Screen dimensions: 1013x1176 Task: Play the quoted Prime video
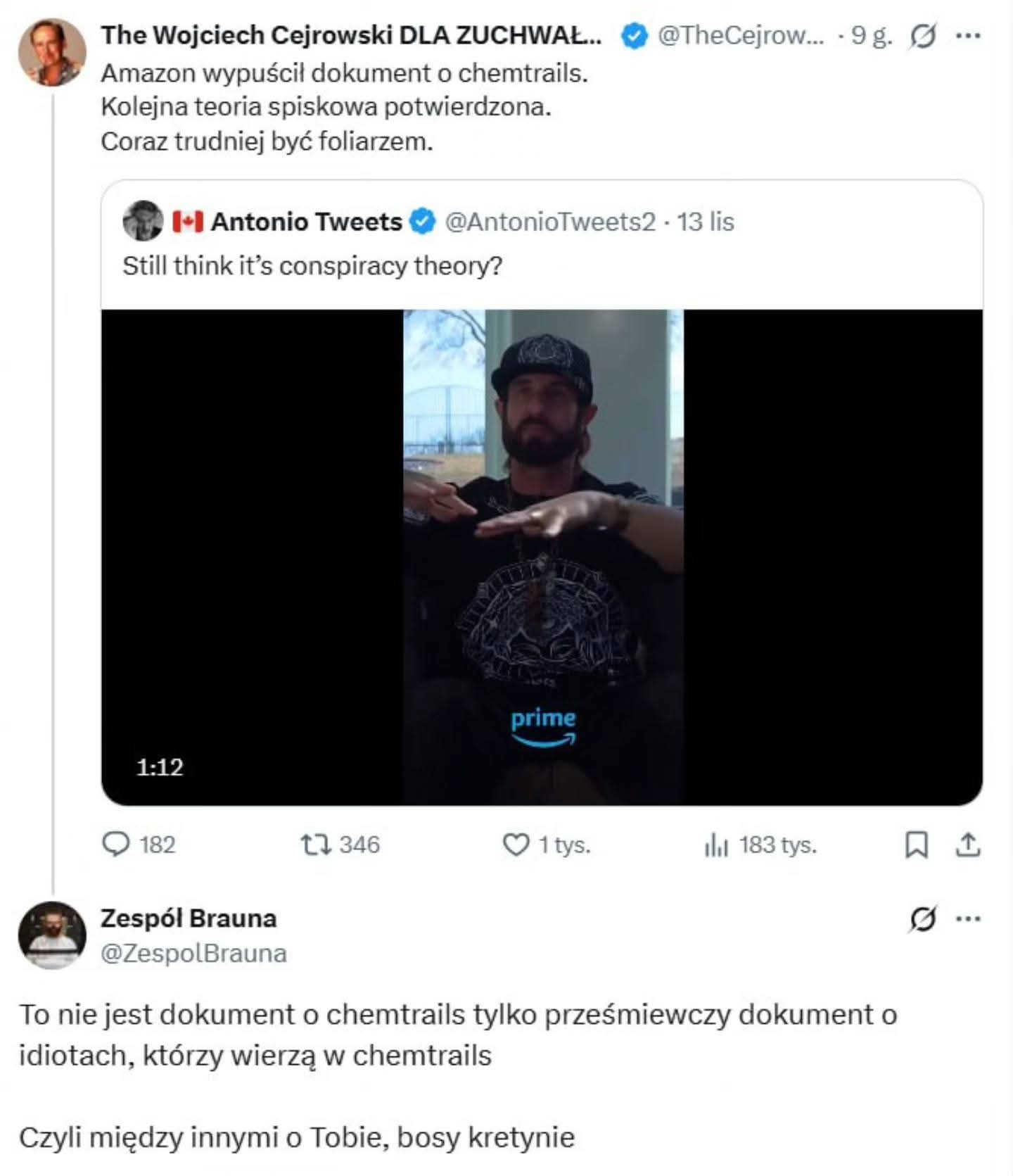click(x=542, y=556)
